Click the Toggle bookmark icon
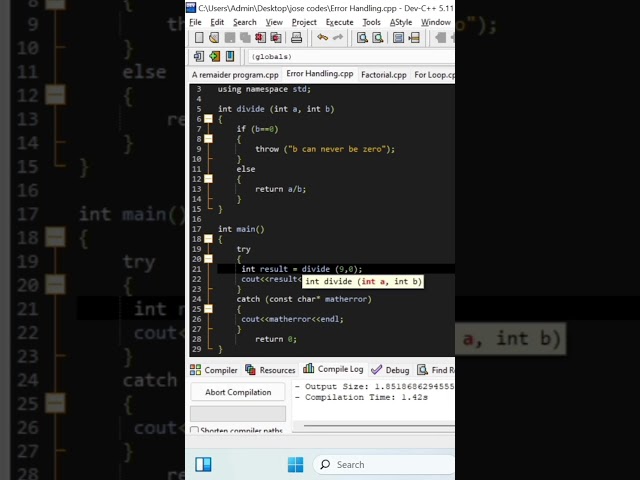Image resolution: width=640 pixels, height=480 pixels. [214, 56]
